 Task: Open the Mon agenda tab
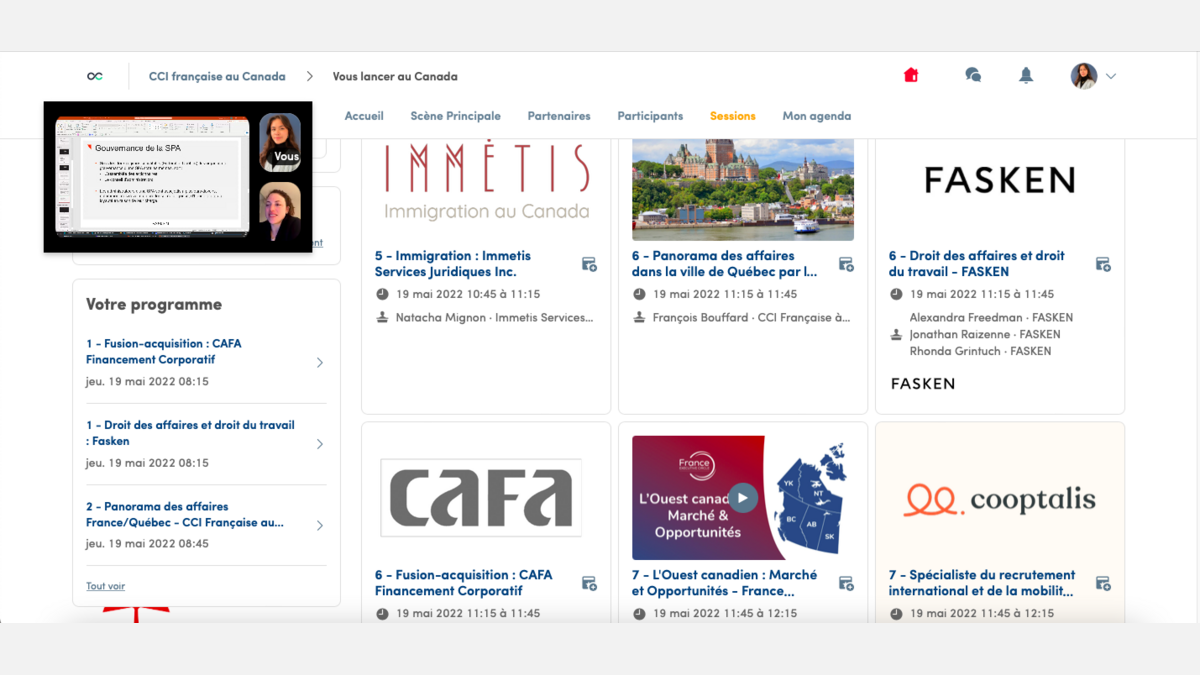click(x=816, y=116)
